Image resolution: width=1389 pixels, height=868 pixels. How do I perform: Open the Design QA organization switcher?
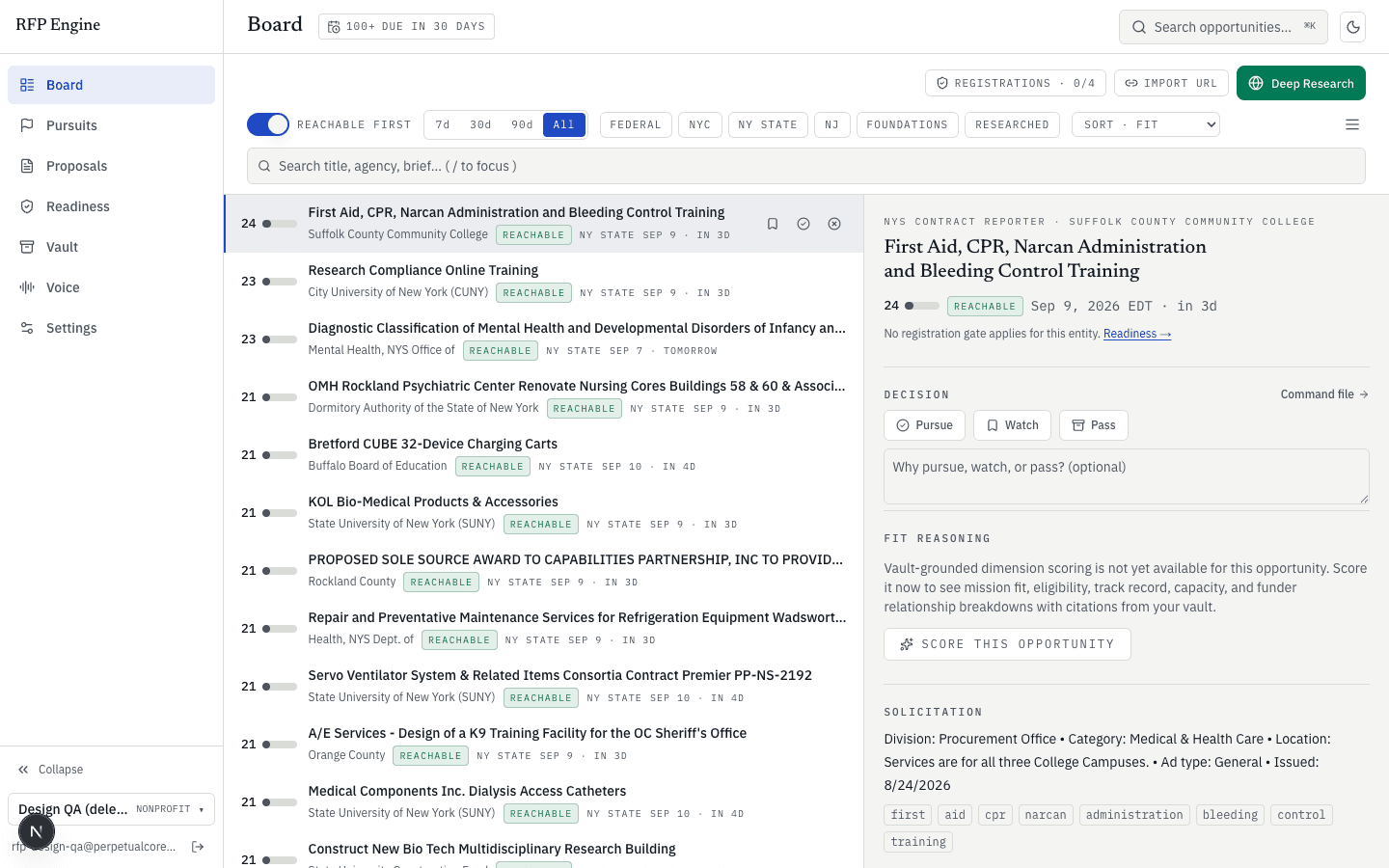(x=111, y=809)
